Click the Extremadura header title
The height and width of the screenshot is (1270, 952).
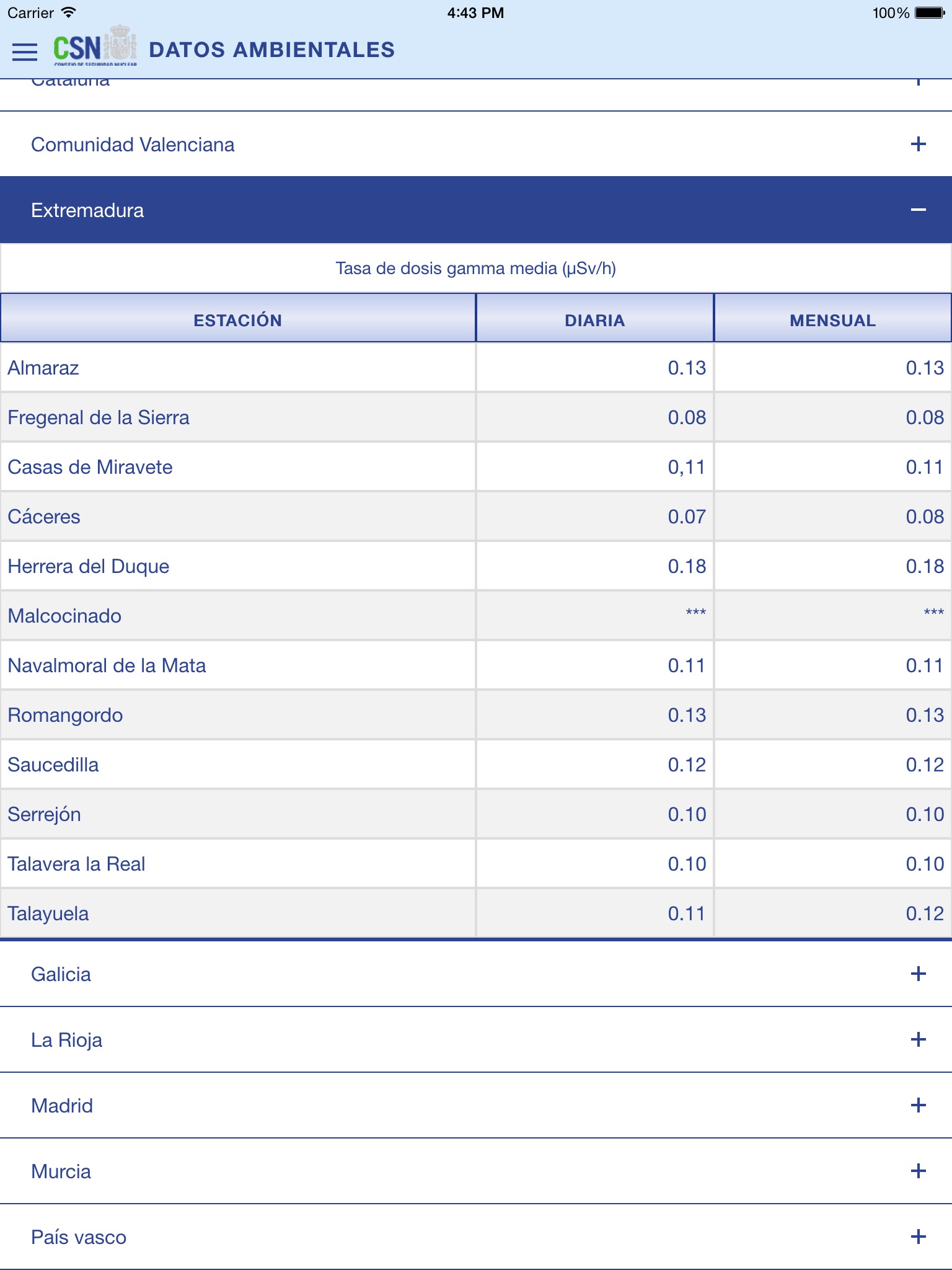pyautogui.click(x=87, y=210)
